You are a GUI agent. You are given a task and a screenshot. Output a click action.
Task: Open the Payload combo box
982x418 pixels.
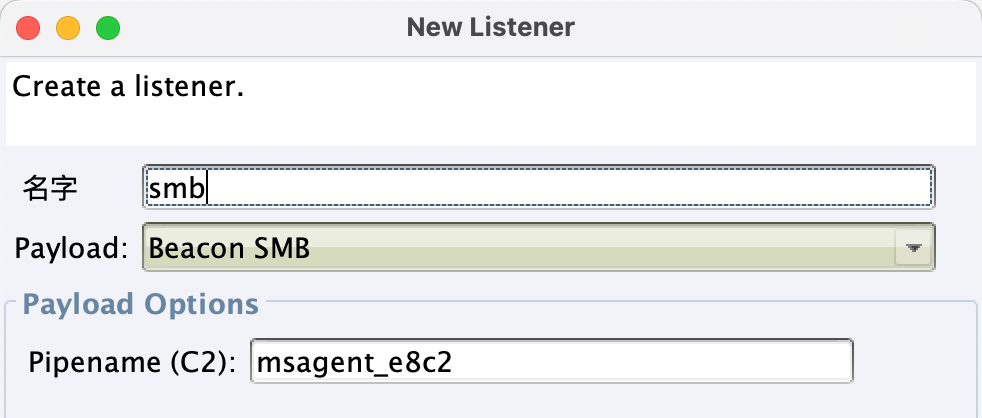(x=539, y=247)
